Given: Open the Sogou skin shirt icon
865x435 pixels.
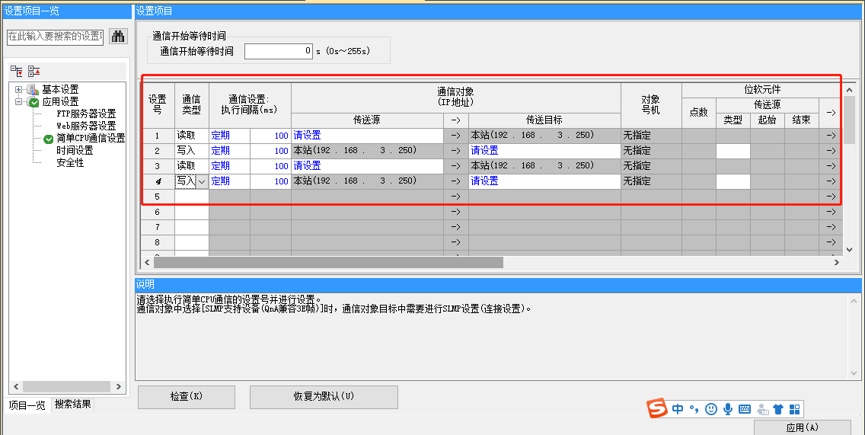Looking at the screenshot, I should tap(778, 409).
